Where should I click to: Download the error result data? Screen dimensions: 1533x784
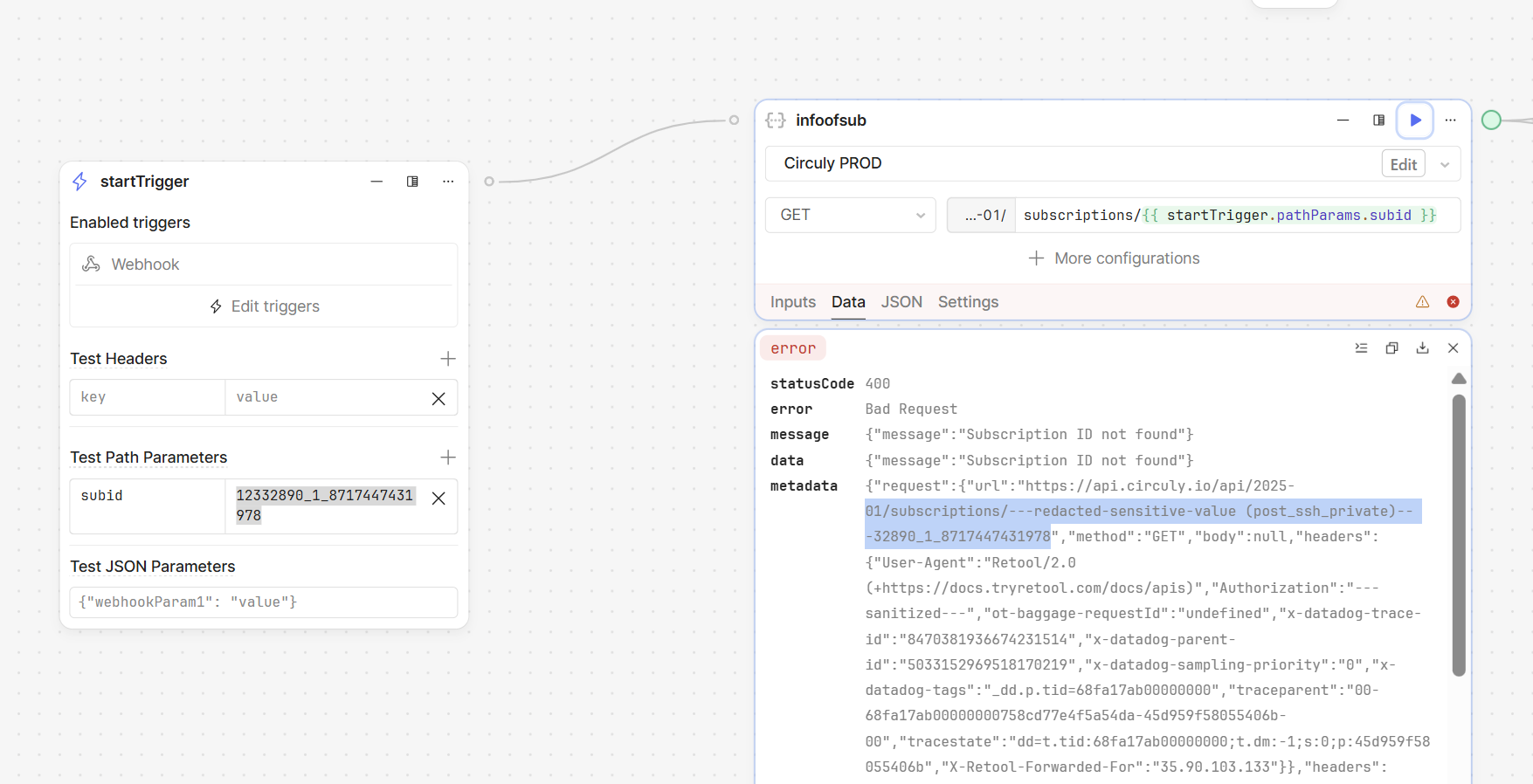[1422, 348]
